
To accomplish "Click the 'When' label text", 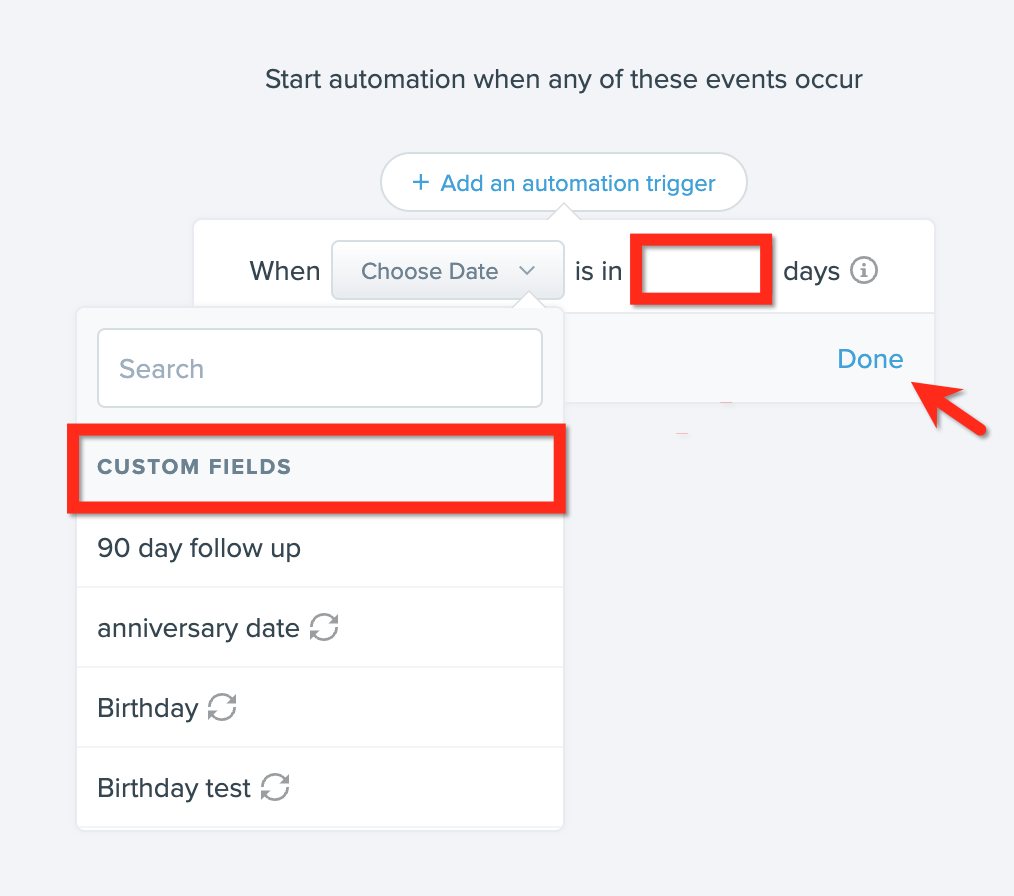I will [x=285, y=271].
